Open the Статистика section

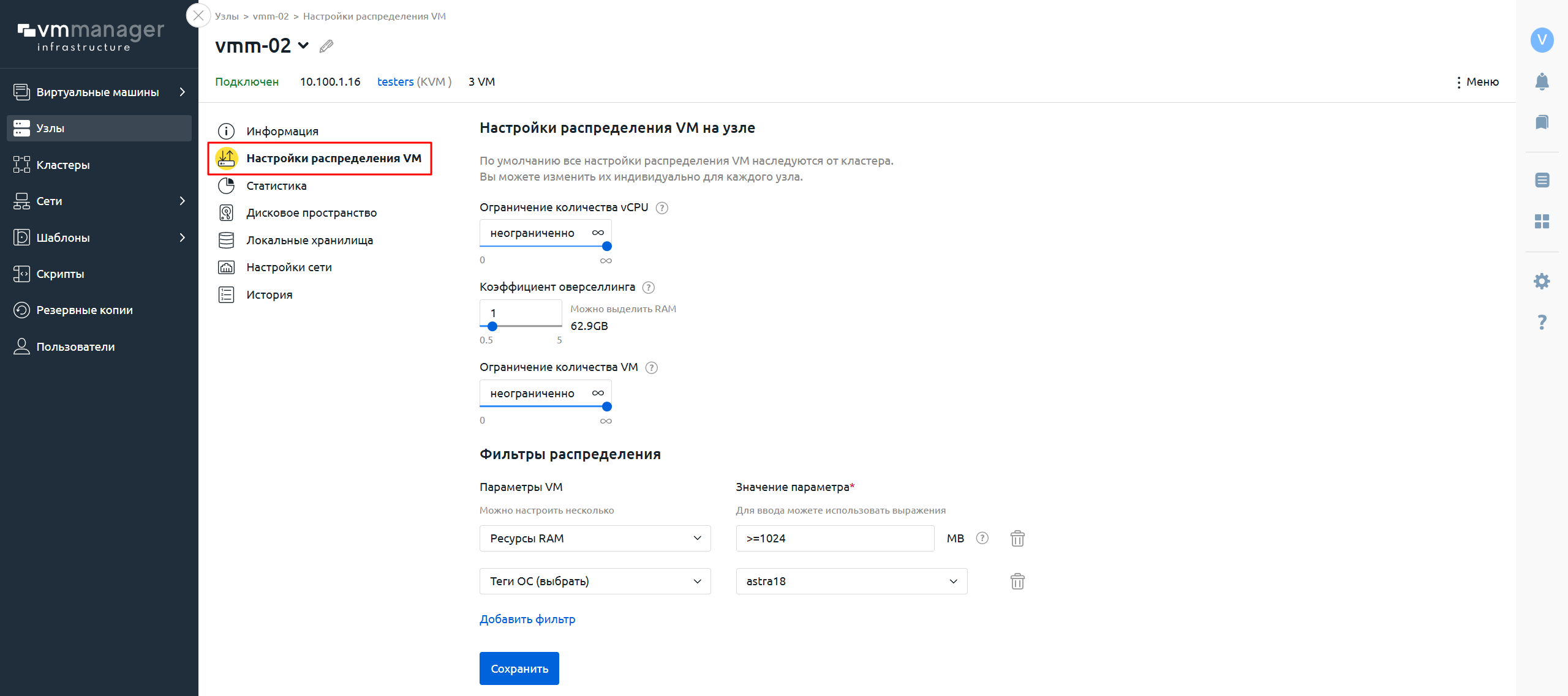click(x=276, y=186)
